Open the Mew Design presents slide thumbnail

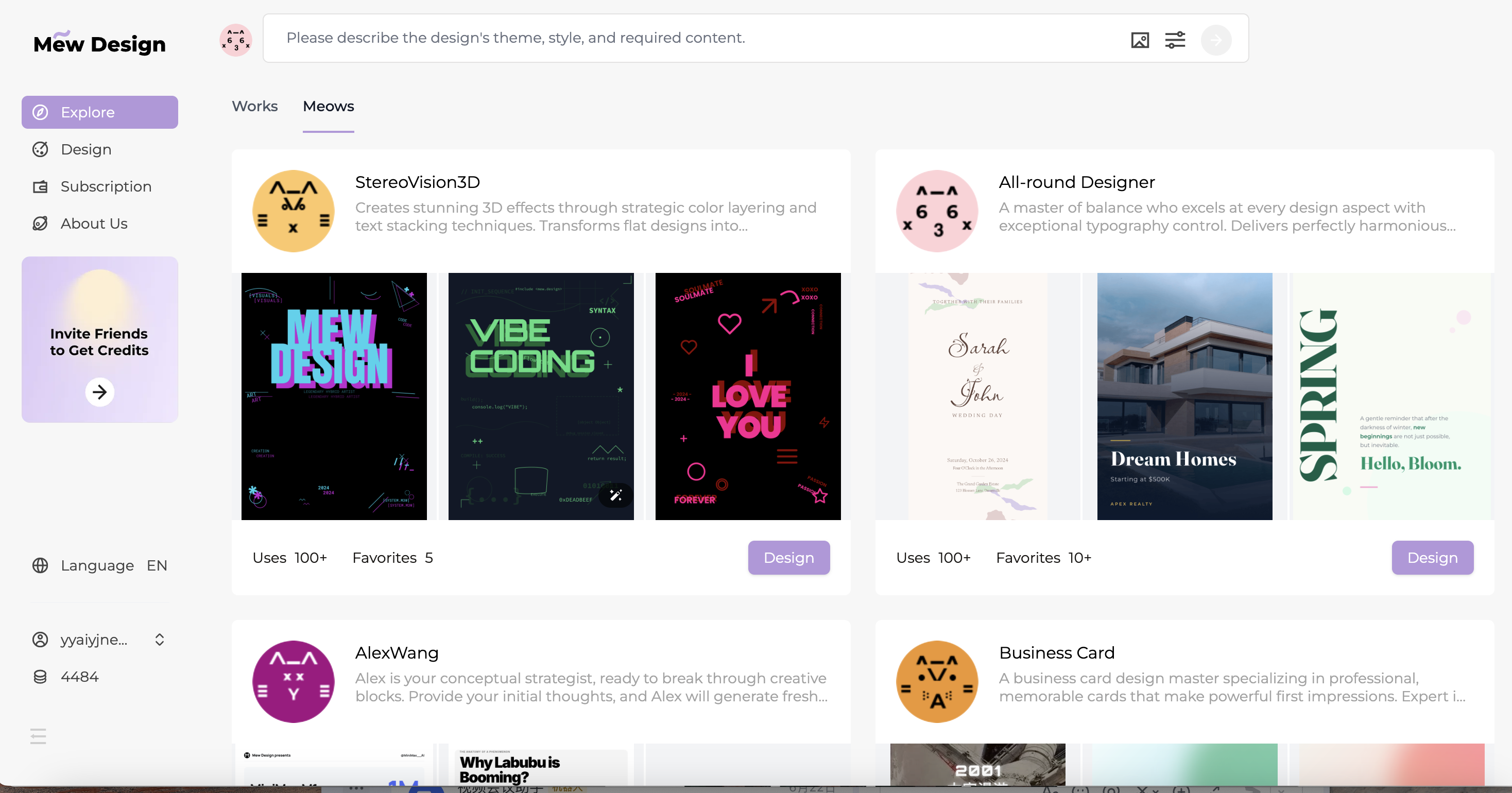334,765
